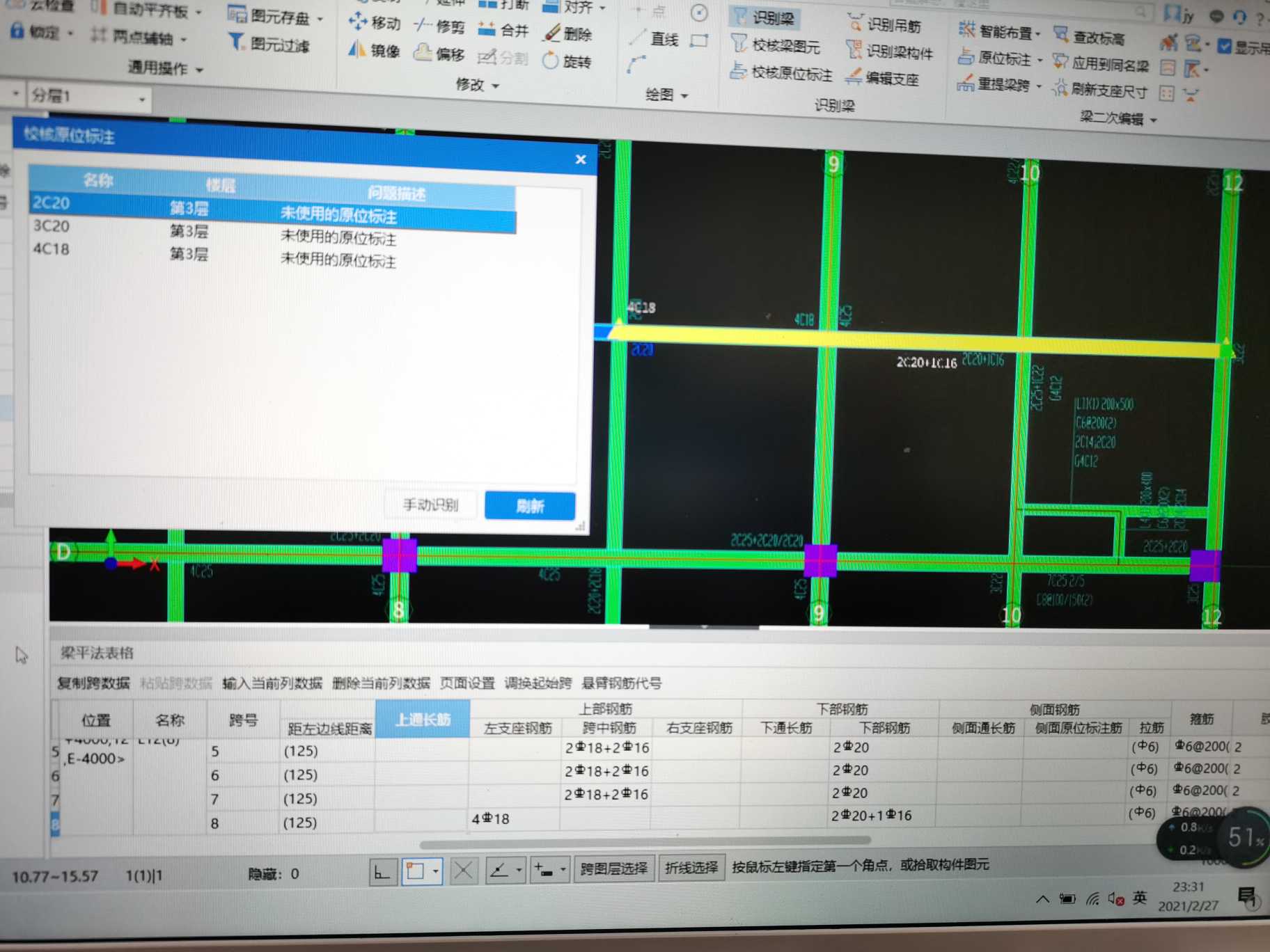Image resolution: width=1270 pixels, height=952 pixels.
Task: Click the 自动平齐板 tool
Action: 144,10
